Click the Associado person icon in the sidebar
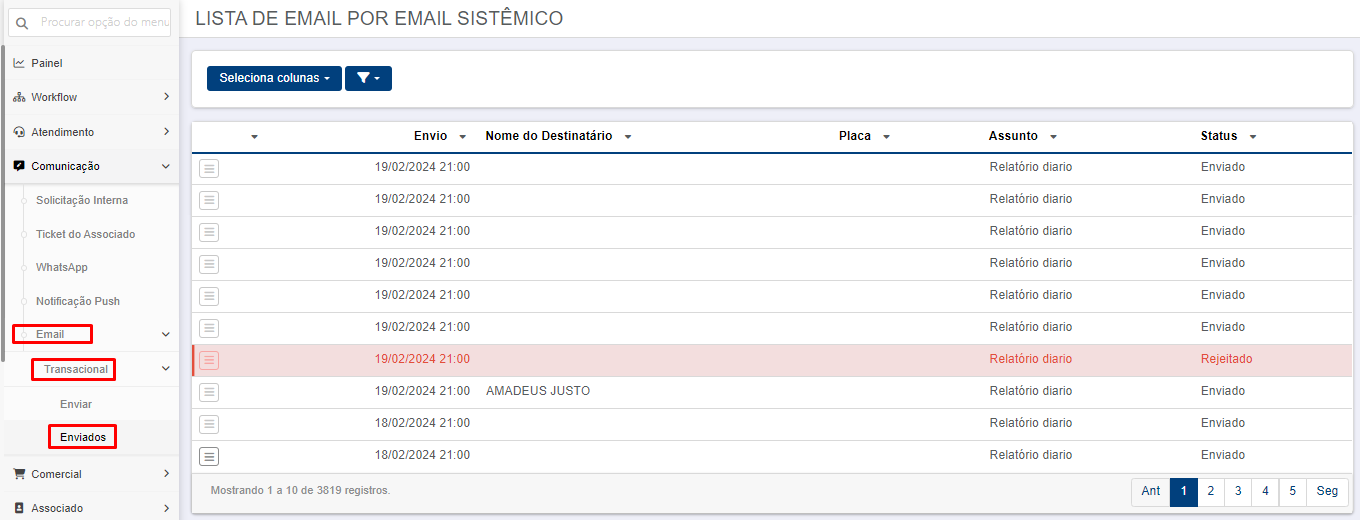This screenshot has width=1360, height=520. click(x=19, y=508)
